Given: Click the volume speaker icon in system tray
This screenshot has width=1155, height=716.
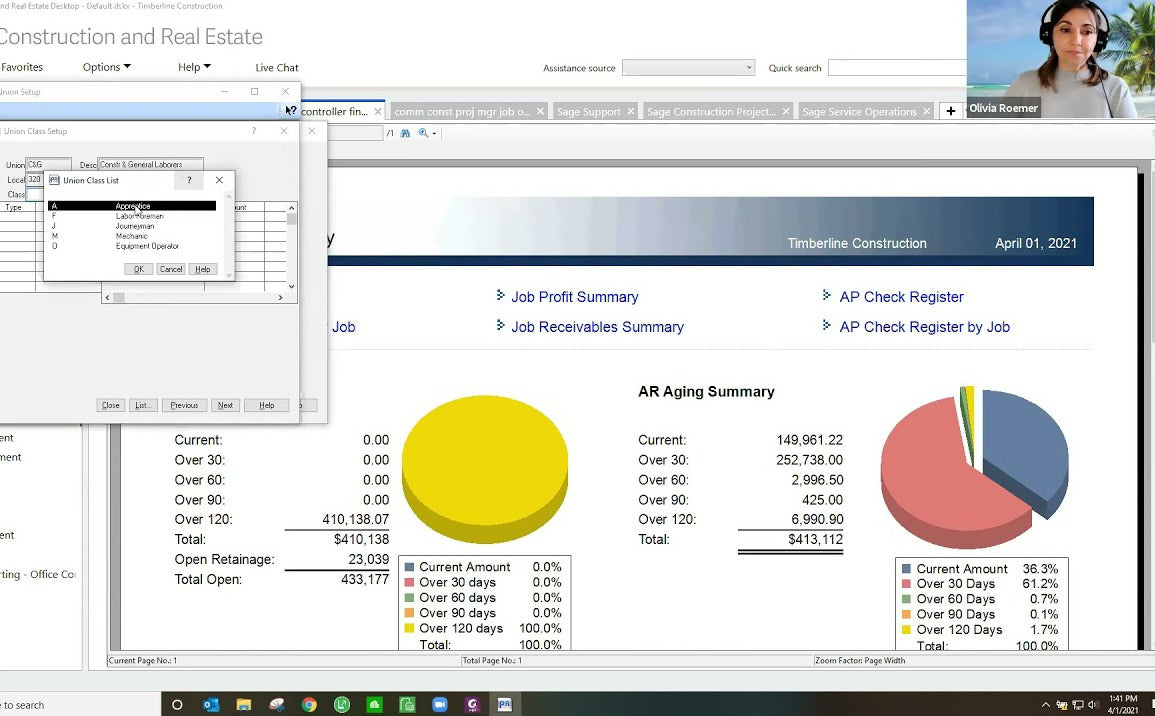Looking at the screenshot, I should (1093, 705).
